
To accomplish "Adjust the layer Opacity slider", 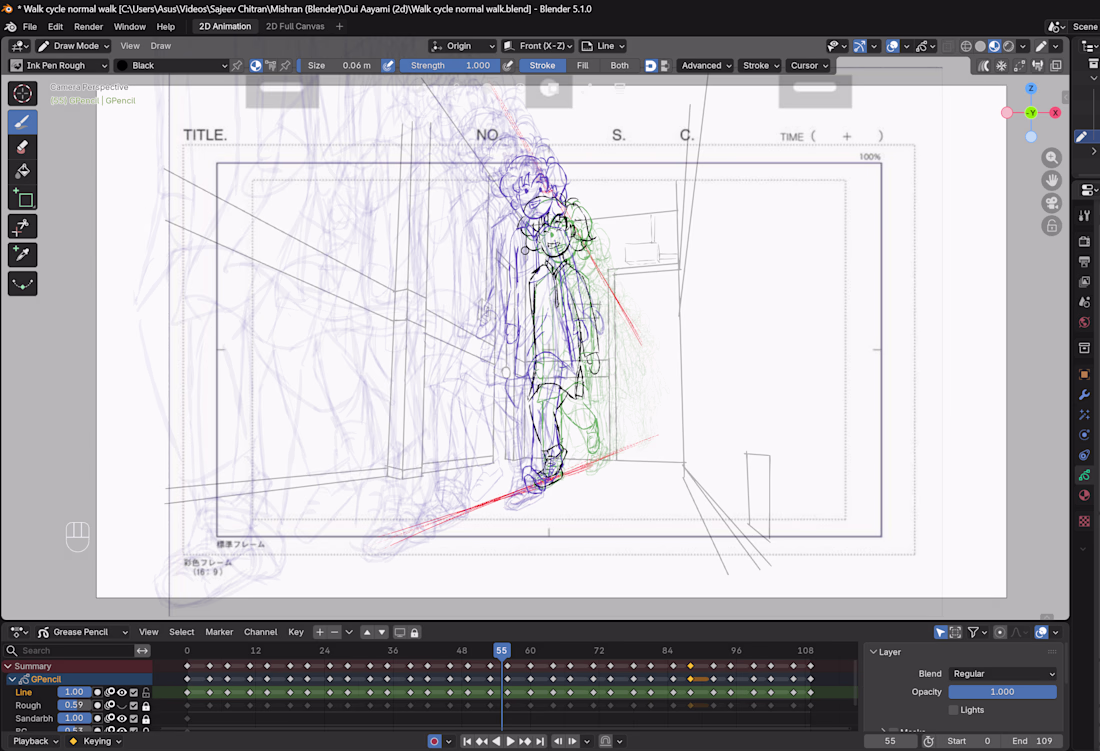I will point(1002,692).
